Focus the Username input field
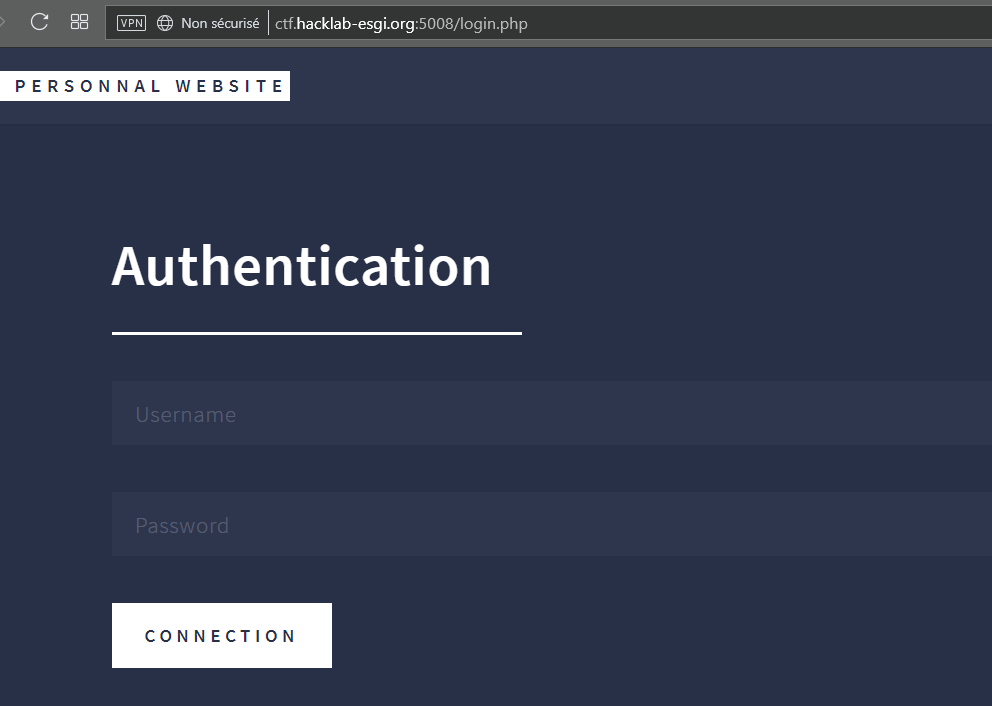This screenshot has width=992, height=706. [552, 413]
